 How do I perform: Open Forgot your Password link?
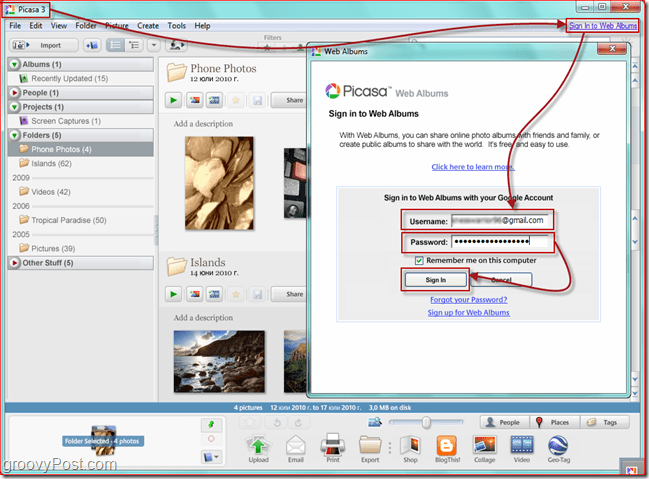tap(469, 300)
